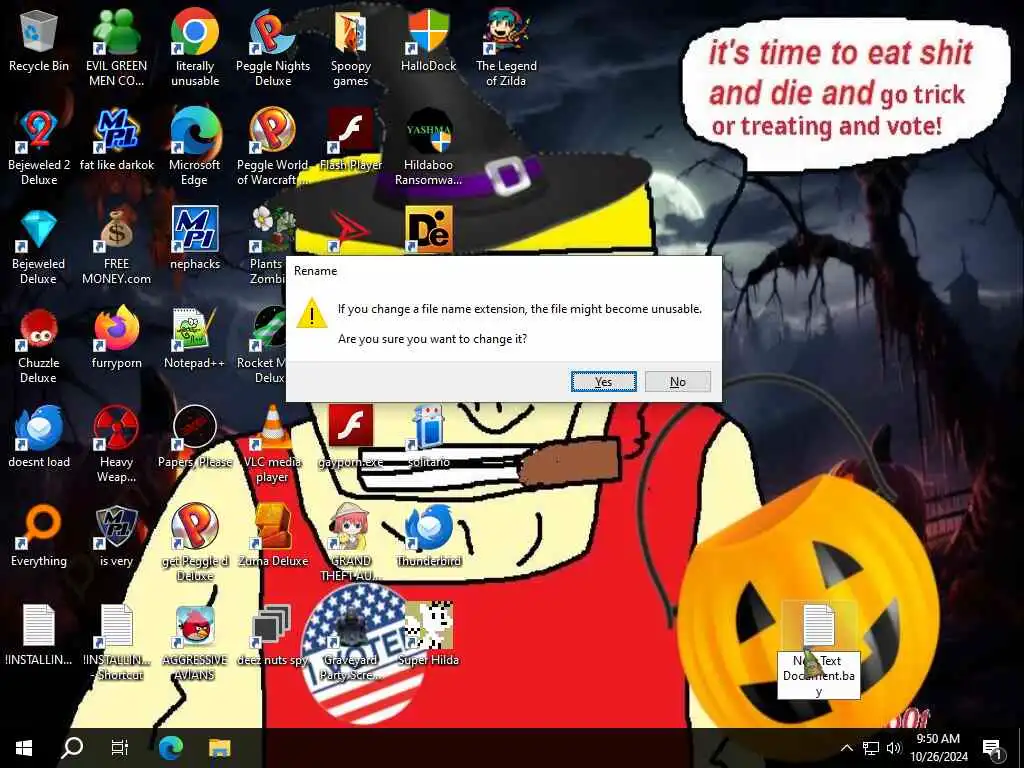Select Zuma Deluxe icon
The image size is (1024, 768).
click(x=273, y=536)
